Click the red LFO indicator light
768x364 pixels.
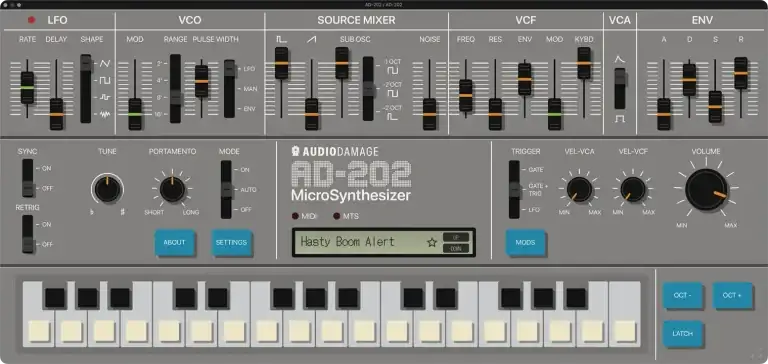(x=32, y=21)
